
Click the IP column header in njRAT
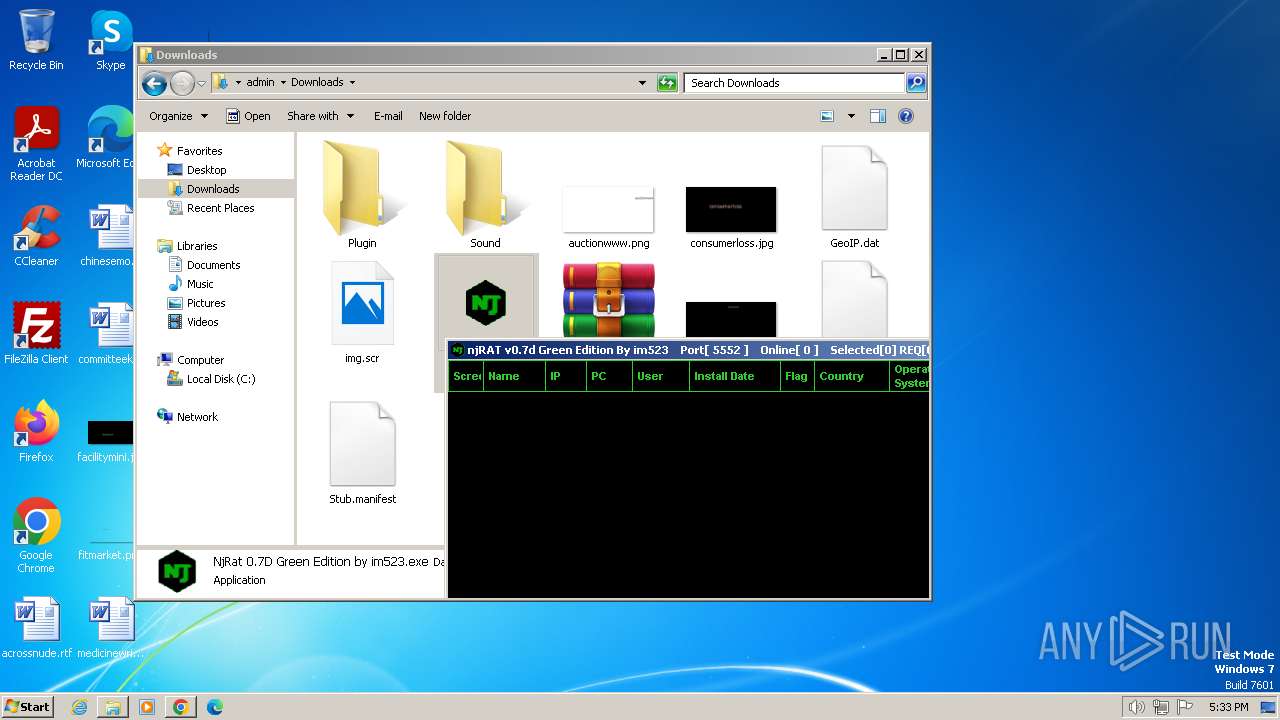coord(565,376)
